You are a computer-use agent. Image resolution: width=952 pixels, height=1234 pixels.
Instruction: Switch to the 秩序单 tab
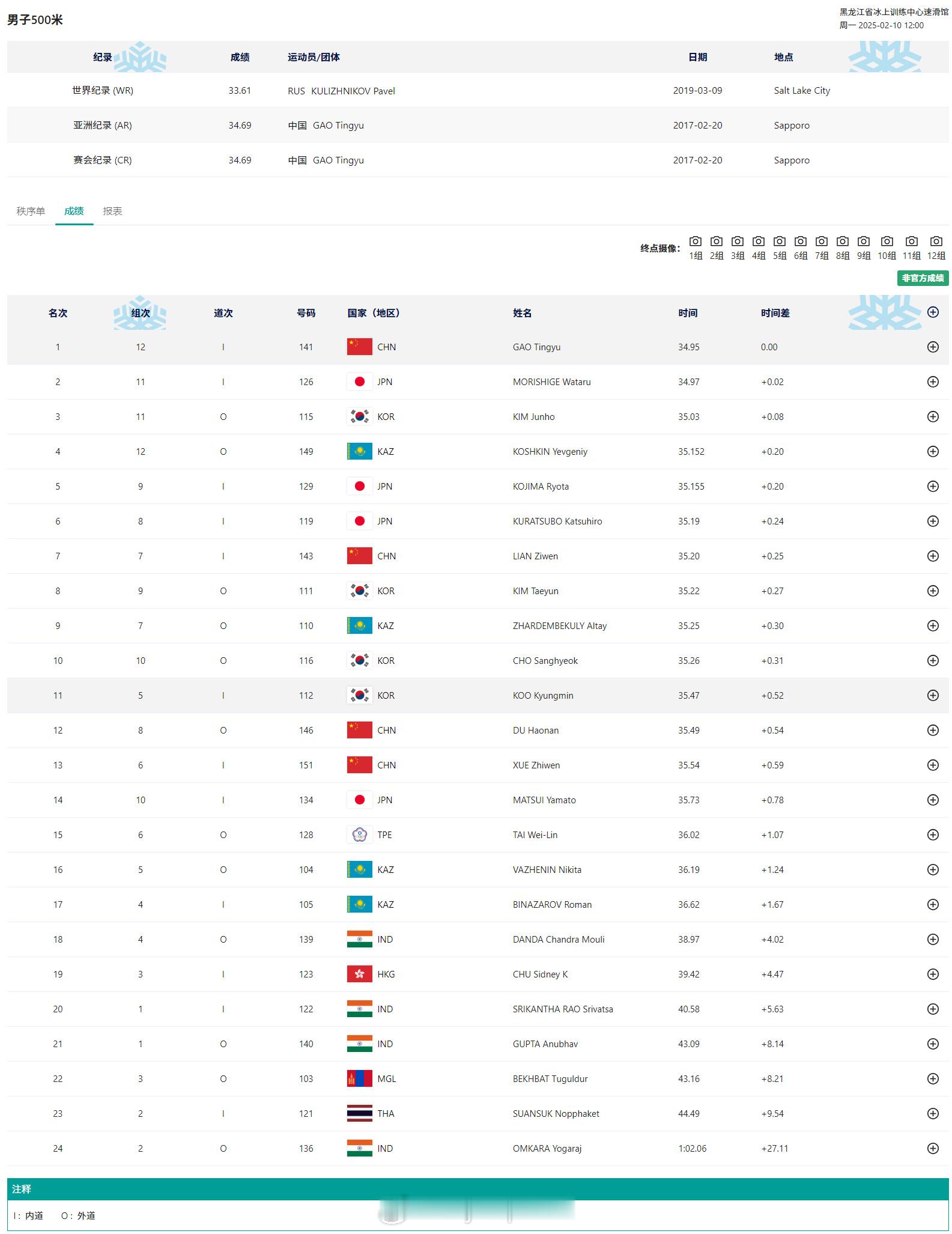[31, 211]
